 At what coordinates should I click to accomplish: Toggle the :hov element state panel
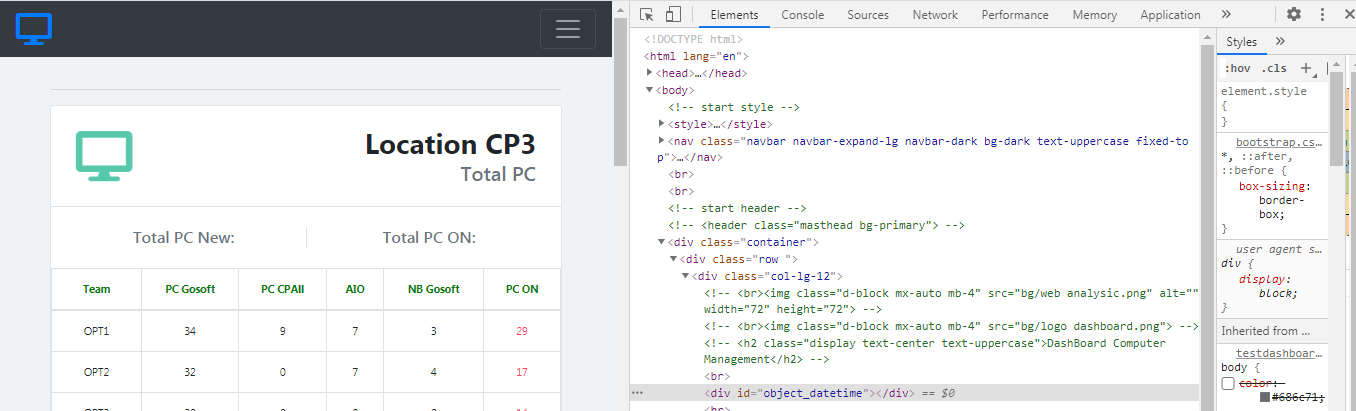pyautogui.click(x=1237, y=68)
